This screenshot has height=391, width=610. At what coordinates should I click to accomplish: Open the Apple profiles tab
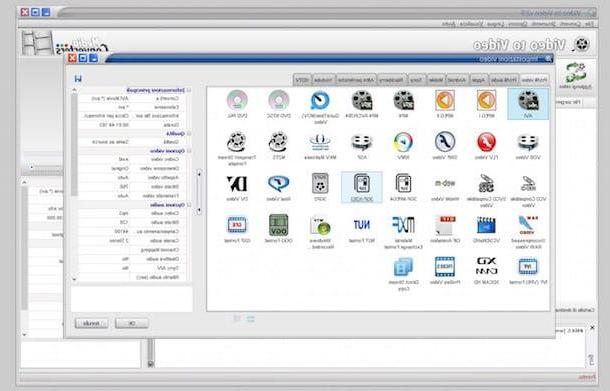pos(479,80)
